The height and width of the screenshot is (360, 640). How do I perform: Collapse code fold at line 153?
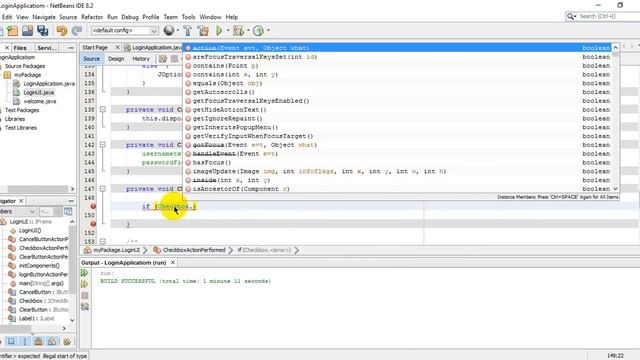point(102,241)
